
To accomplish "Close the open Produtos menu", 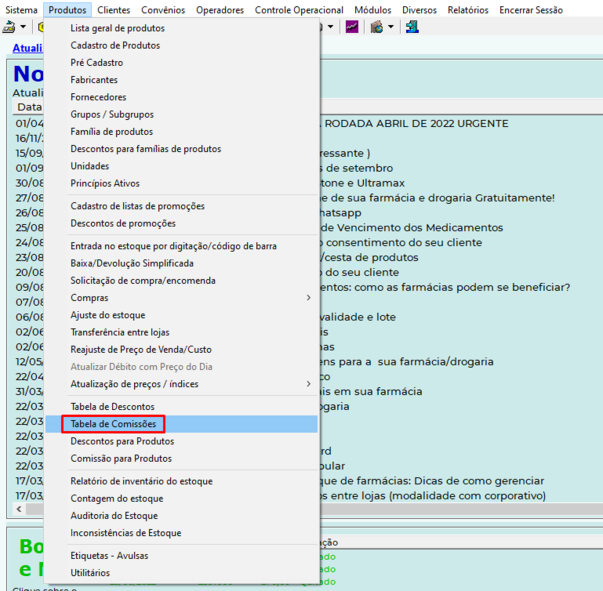I will 67,10.
